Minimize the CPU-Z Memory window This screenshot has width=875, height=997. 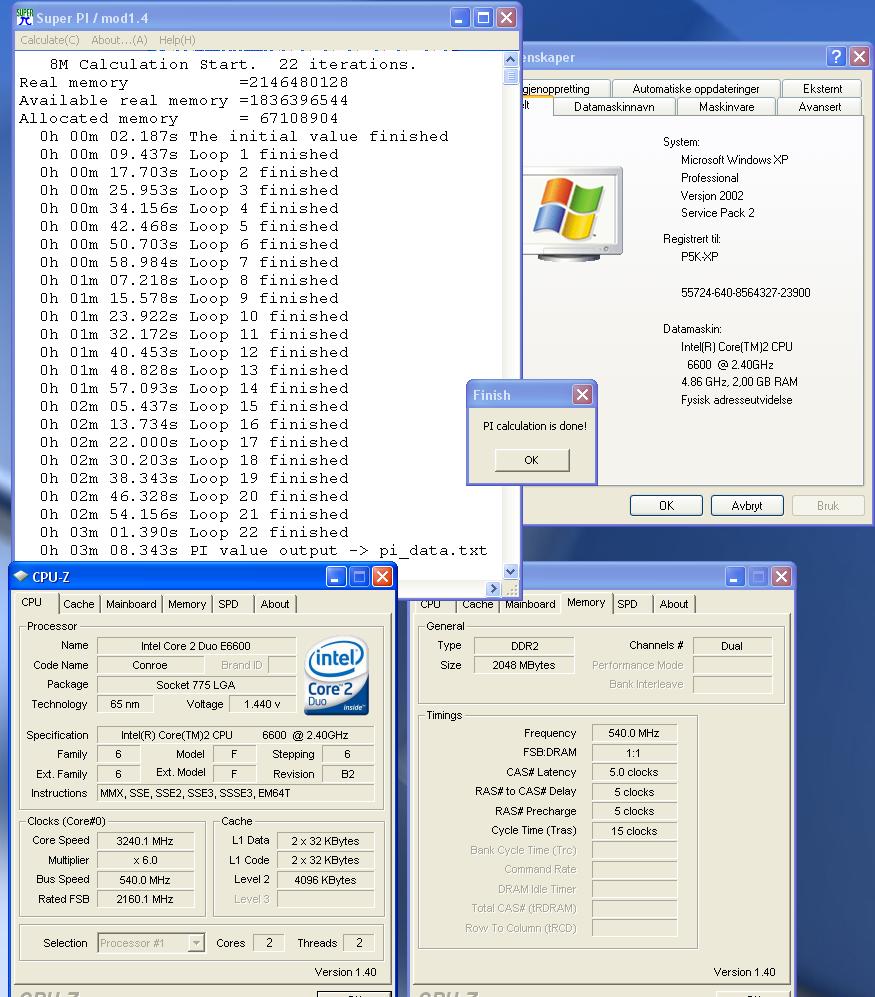(734, 577)
